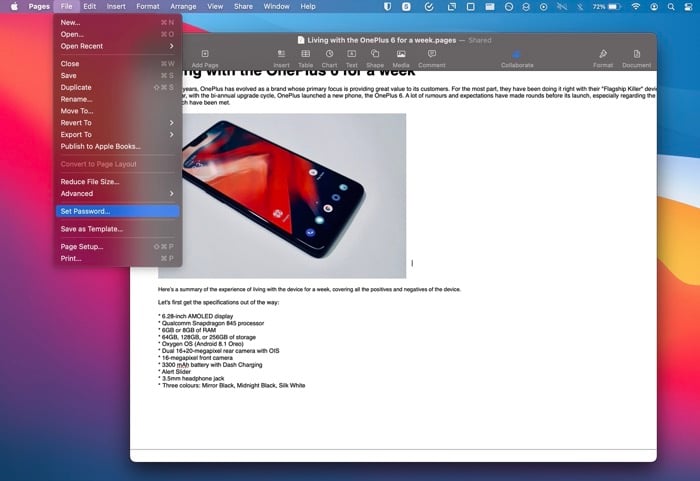Click the Text box toolbar icon
The image size is (700, 481).
[x=352, y=54]
